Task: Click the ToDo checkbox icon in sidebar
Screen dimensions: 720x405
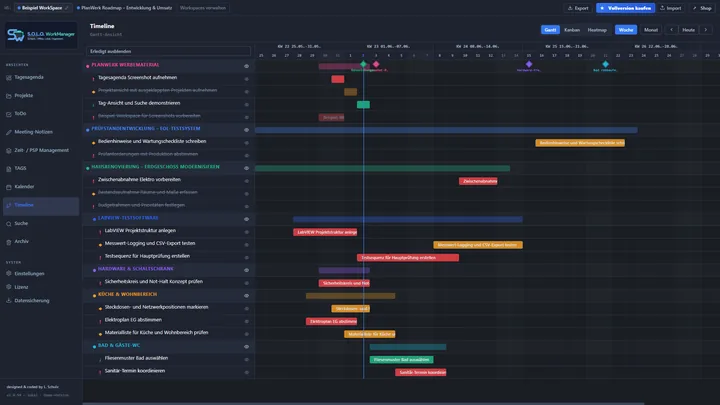Action: tap(9, 114)
